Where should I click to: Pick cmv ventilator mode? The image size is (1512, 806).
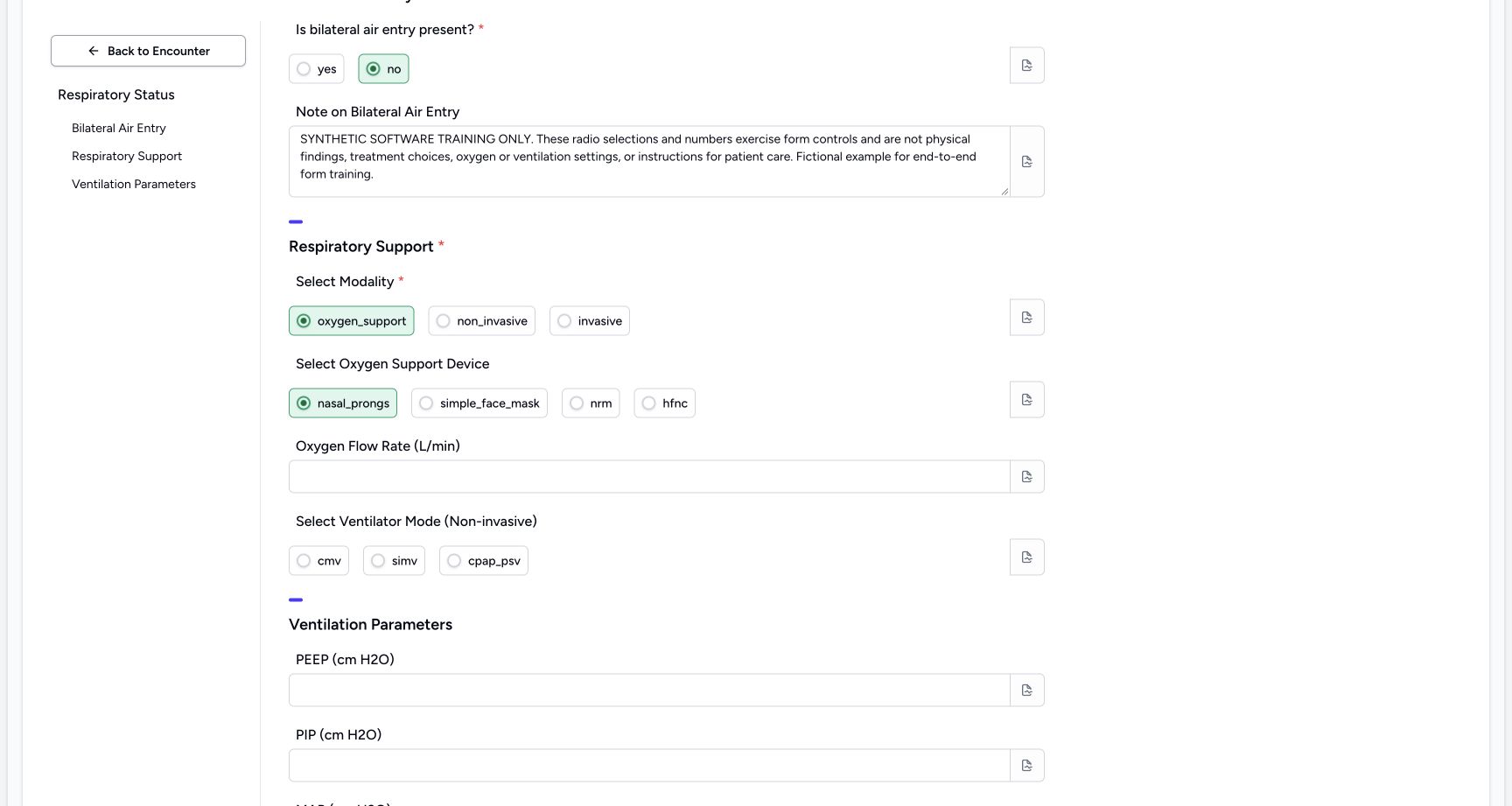tap(318, 561)
